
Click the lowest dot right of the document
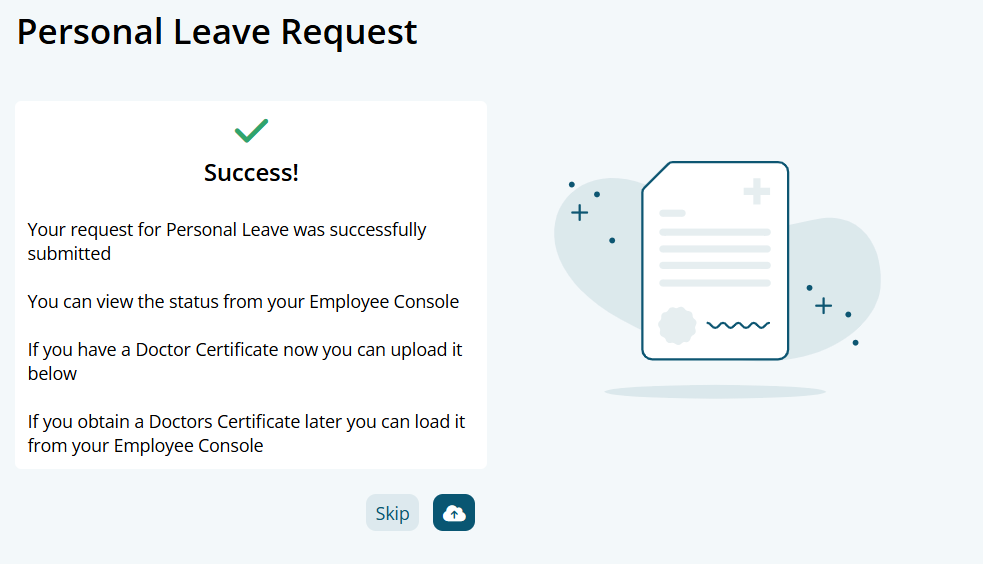coord(855,342)
